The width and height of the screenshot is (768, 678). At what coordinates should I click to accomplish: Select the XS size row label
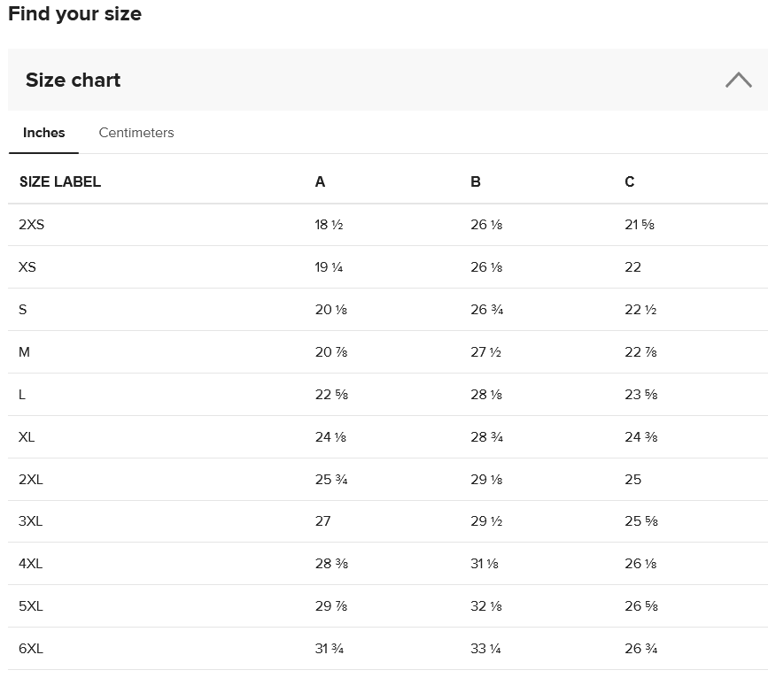pos(27,267)
